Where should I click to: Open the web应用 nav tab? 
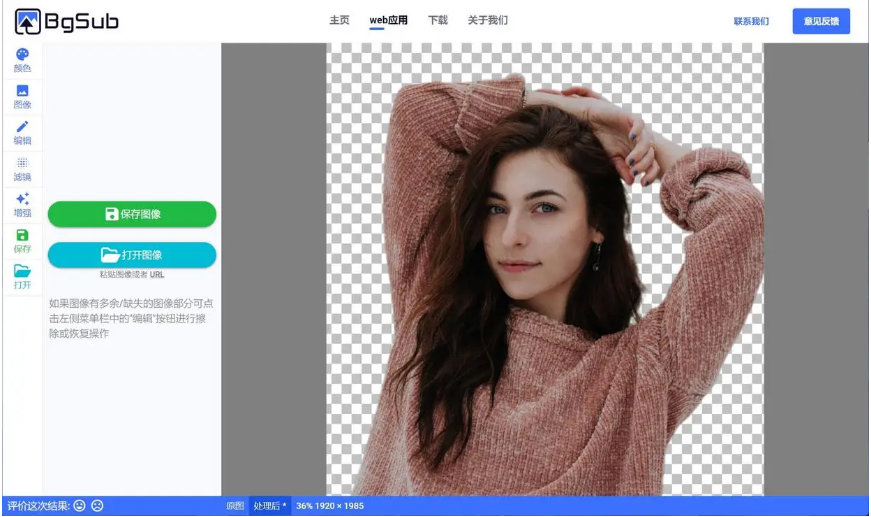(x=388, y=20)
